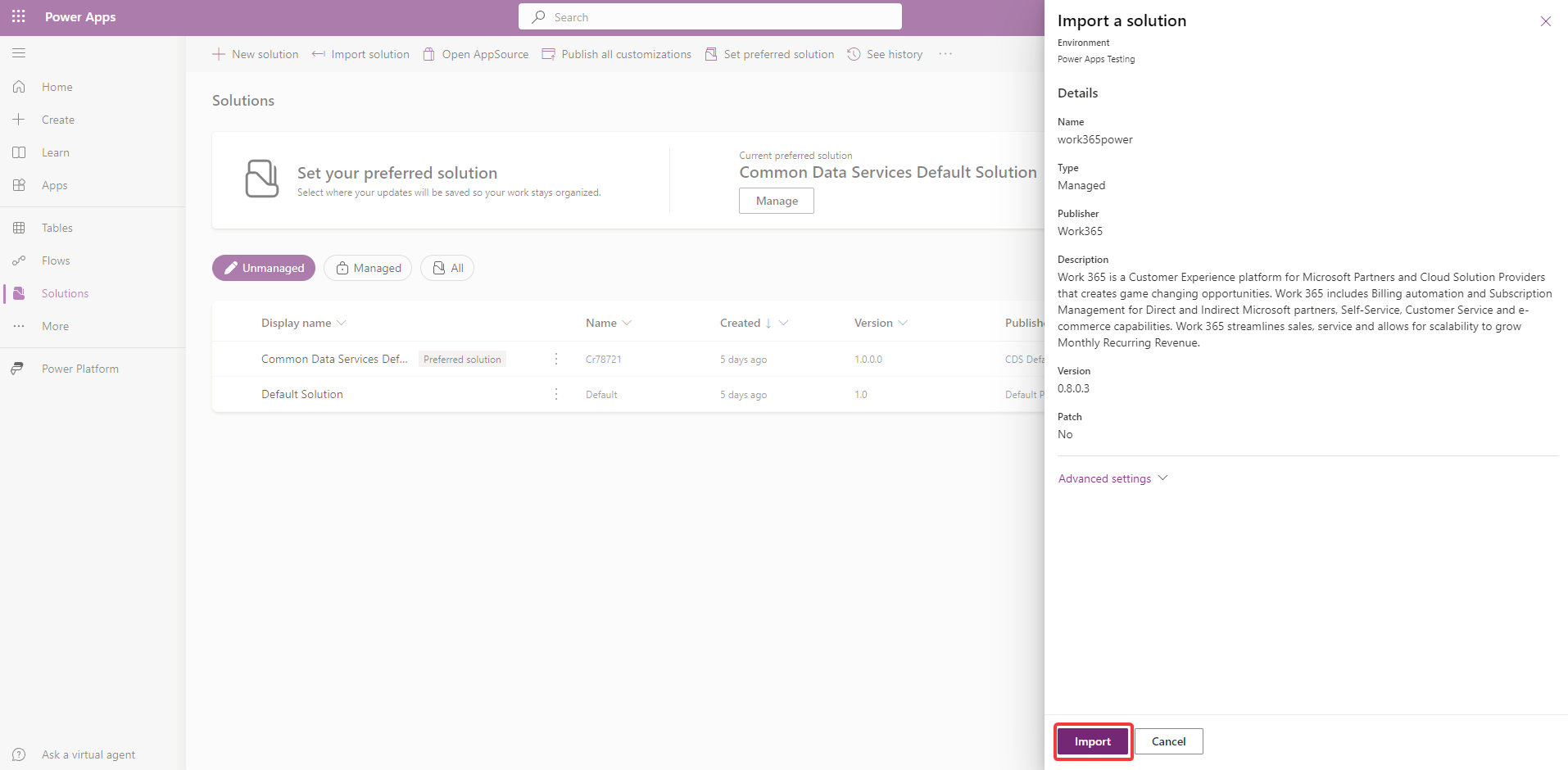
Task: Cancel the solution import
Action: [x=1169, y=741]
